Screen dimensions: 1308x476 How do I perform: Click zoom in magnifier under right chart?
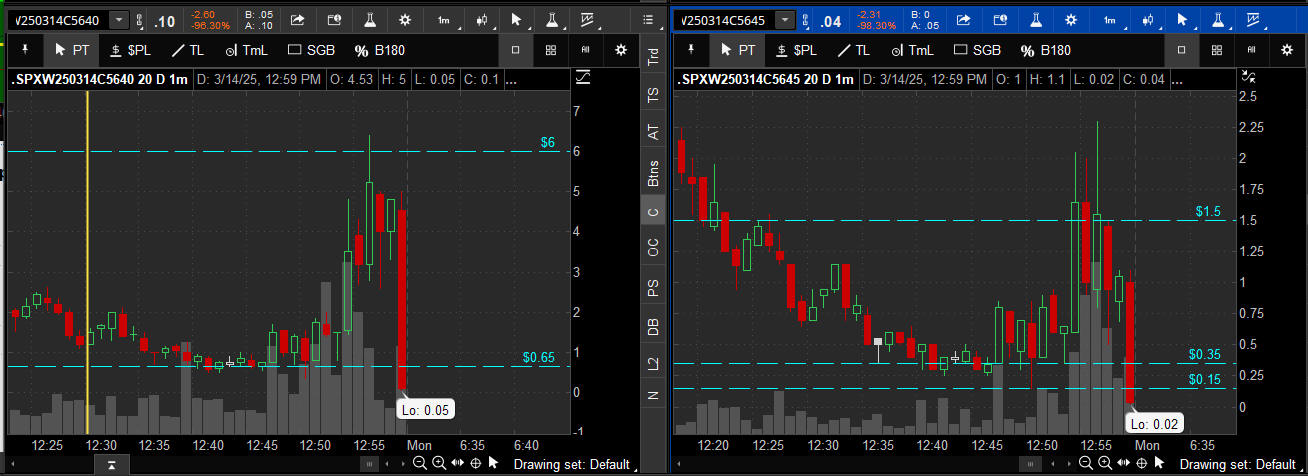point(1103,463)
